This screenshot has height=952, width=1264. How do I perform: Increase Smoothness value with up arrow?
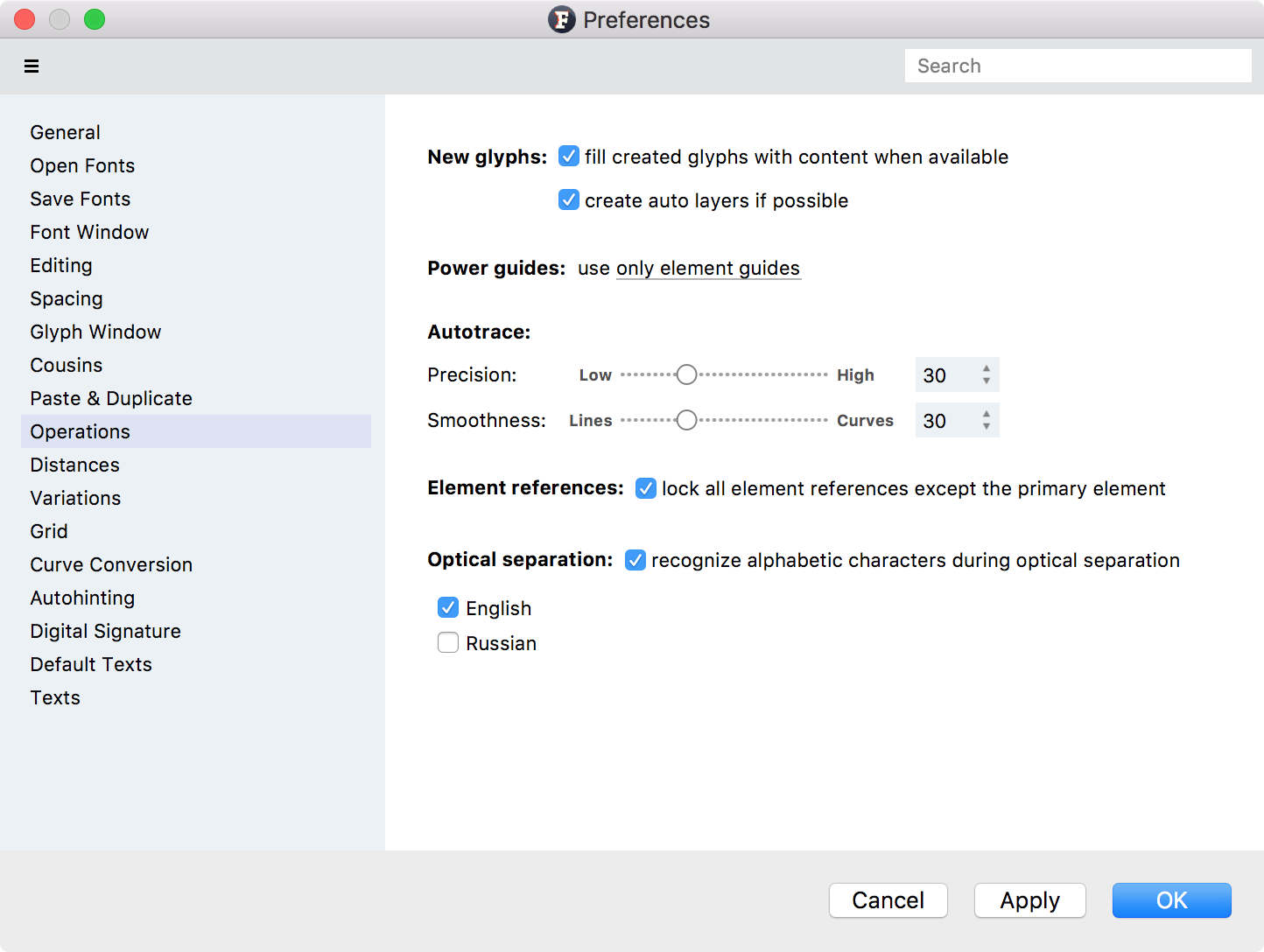987,414
